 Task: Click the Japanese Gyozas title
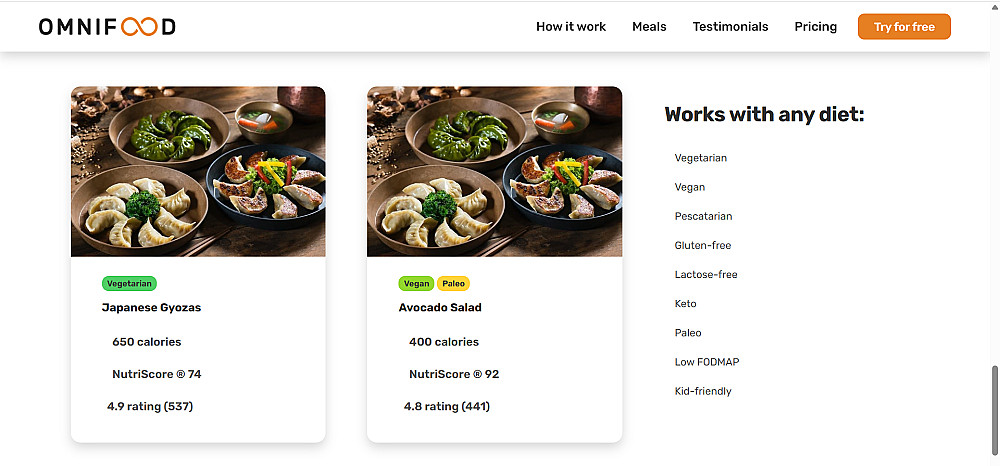point(151,307)
